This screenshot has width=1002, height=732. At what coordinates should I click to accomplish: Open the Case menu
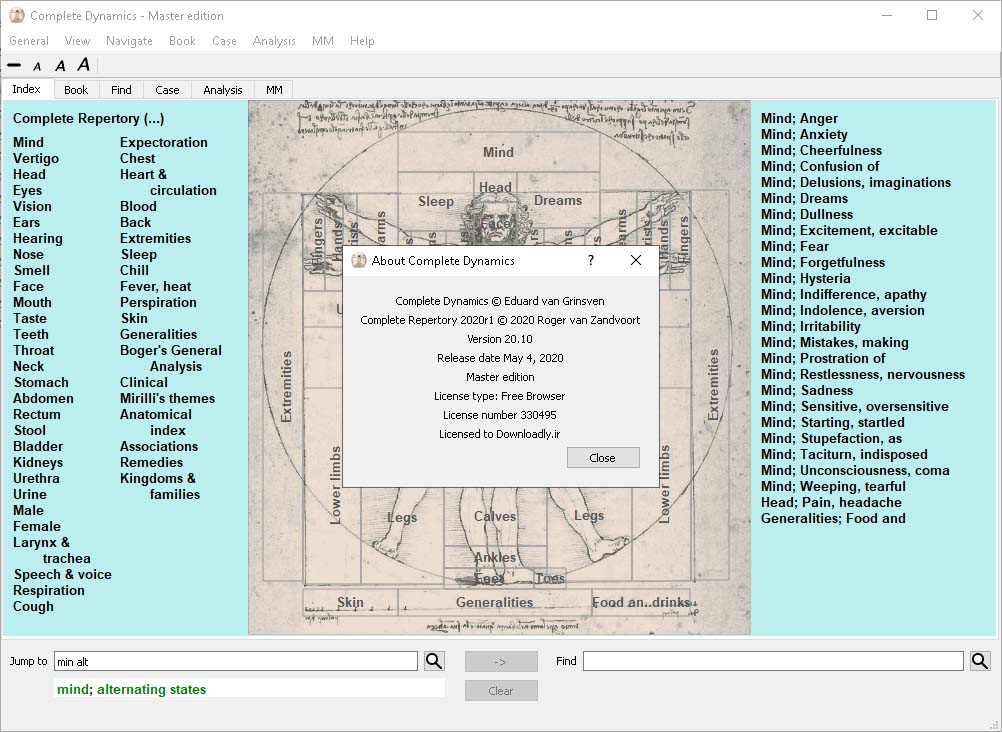(224, 41)
